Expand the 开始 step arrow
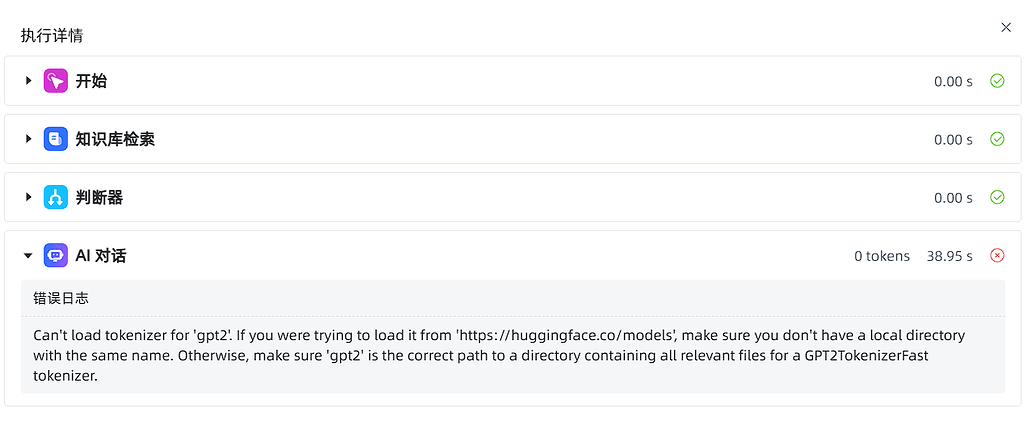Viewport: 1024px width, 421px height. 28,81
